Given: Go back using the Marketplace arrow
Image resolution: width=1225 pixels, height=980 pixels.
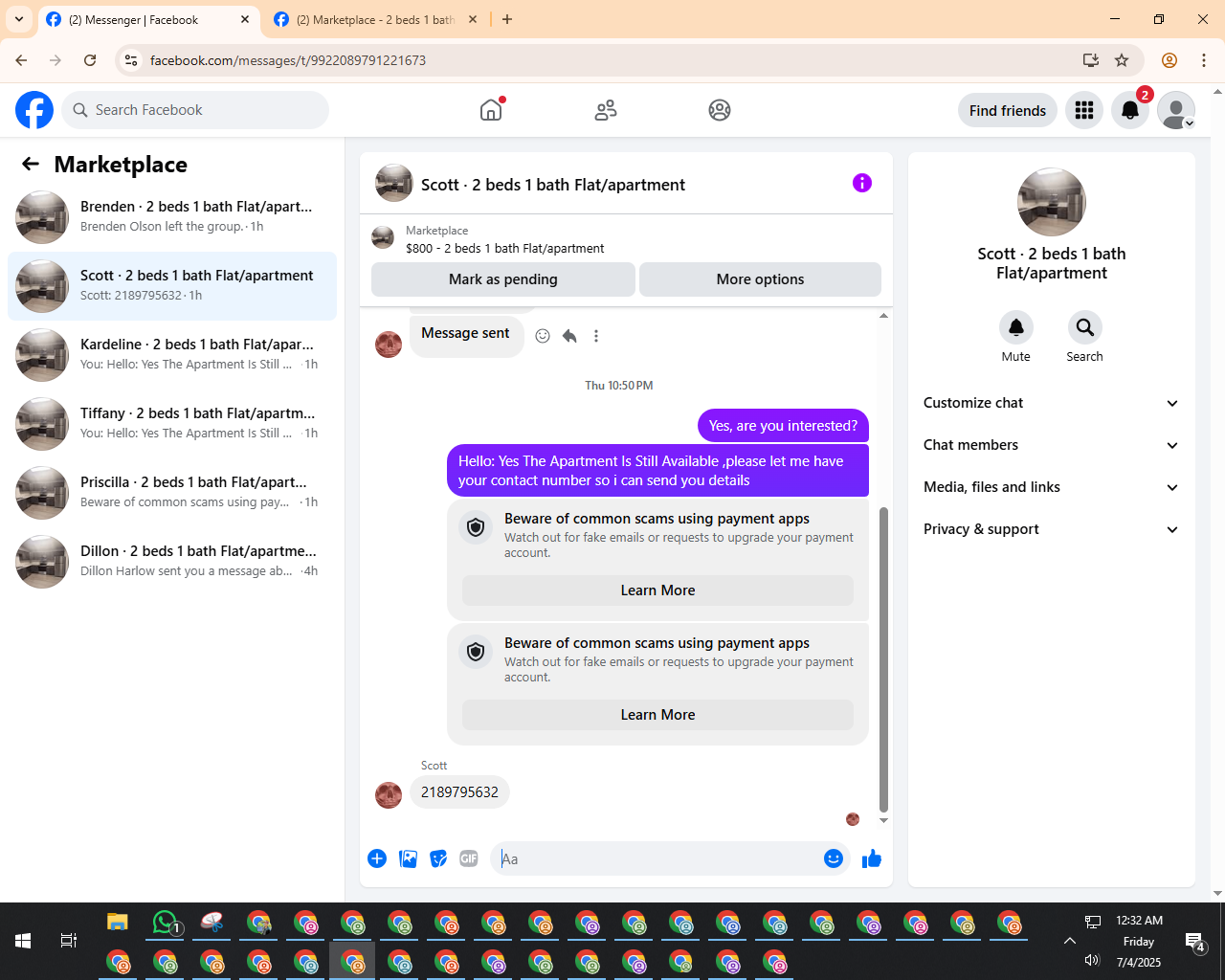Looking at the screenshot, I should pyautogui.click(x=31, y=165).
